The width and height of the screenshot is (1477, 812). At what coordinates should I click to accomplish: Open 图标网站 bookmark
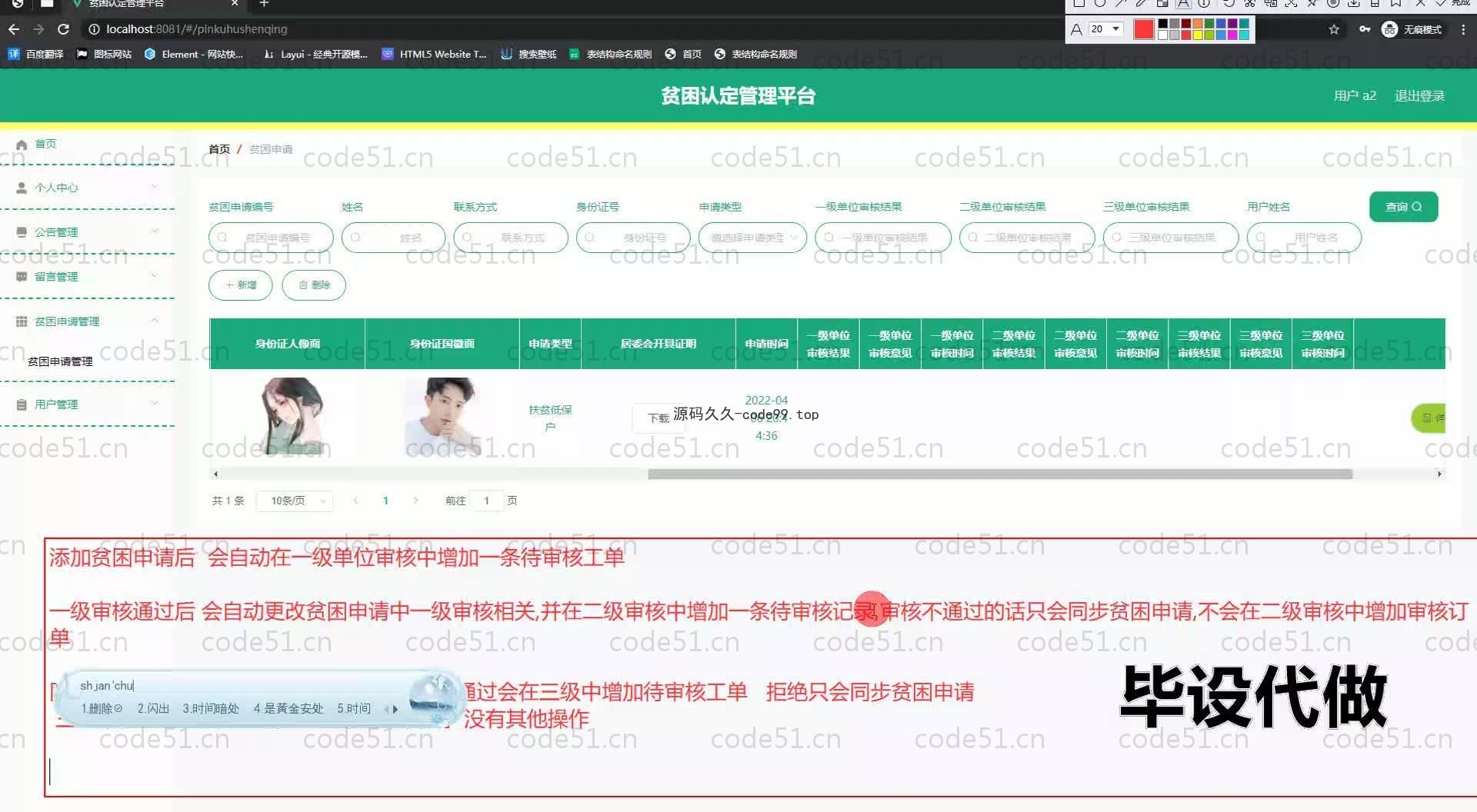pyautogui.click(x=104, y=54)
